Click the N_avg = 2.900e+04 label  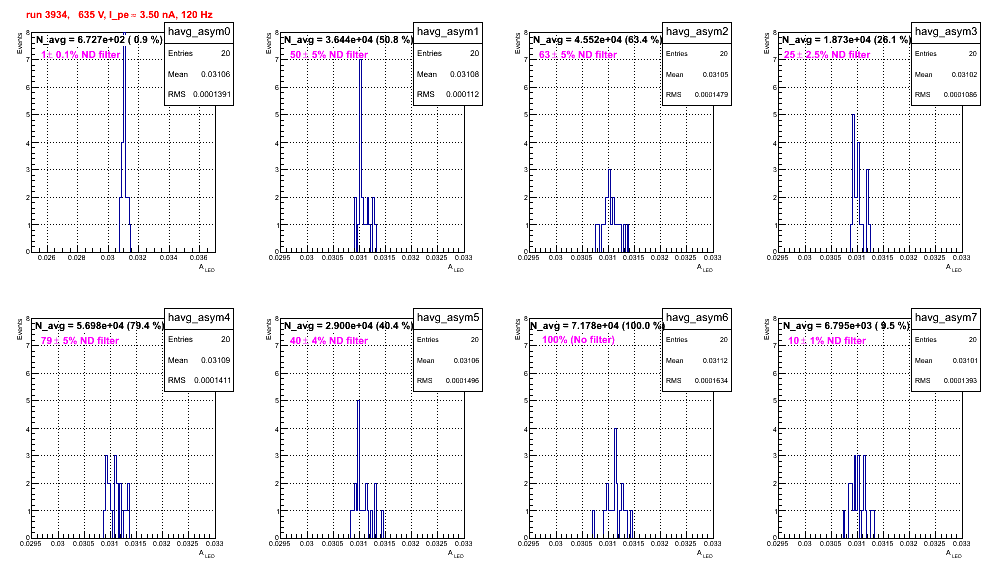347,326
